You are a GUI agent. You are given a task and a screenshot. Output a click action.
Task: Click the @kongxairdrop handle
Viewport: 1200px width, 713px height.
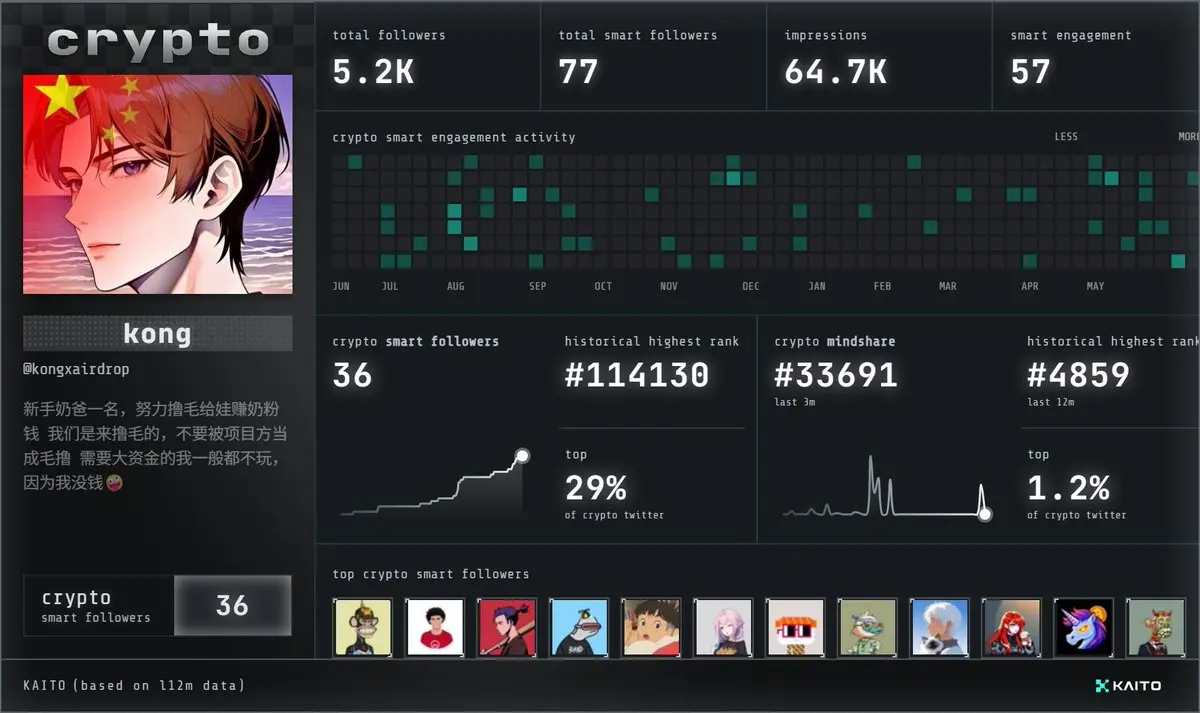click(76, 369)
